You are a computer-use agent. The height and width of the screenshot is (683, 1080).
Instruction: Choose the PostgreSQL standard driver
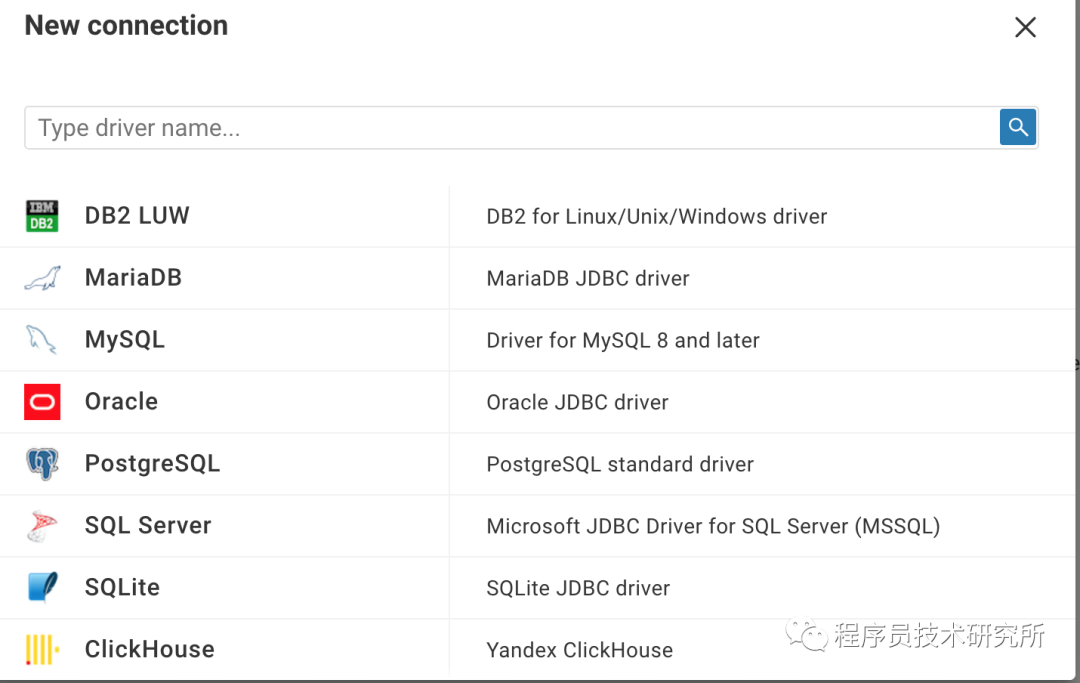(619, 464)
